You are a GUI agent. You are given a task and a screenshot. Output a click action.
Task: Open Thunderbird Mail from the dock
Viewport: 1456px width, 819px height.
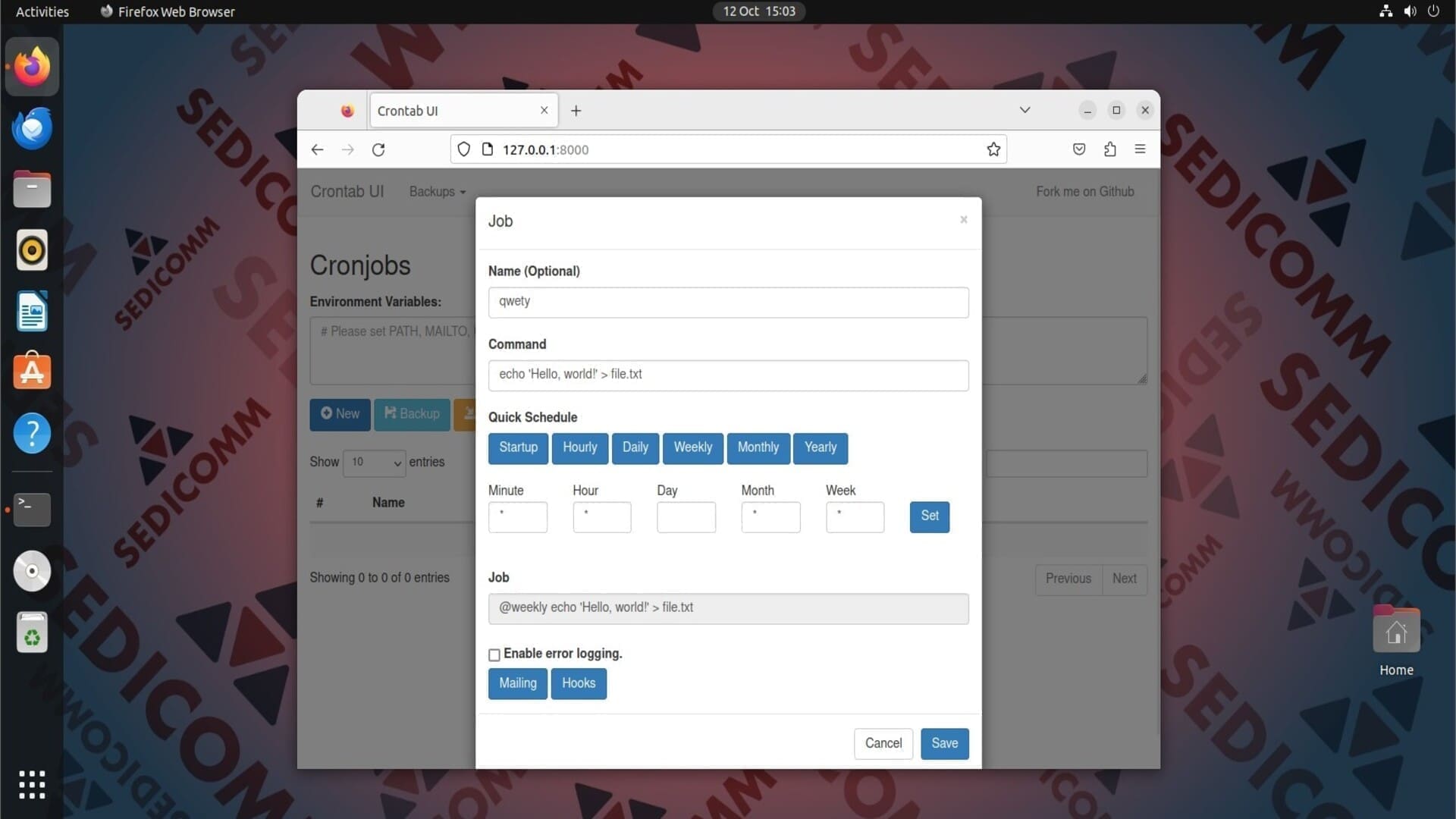(x=32, y=127)
